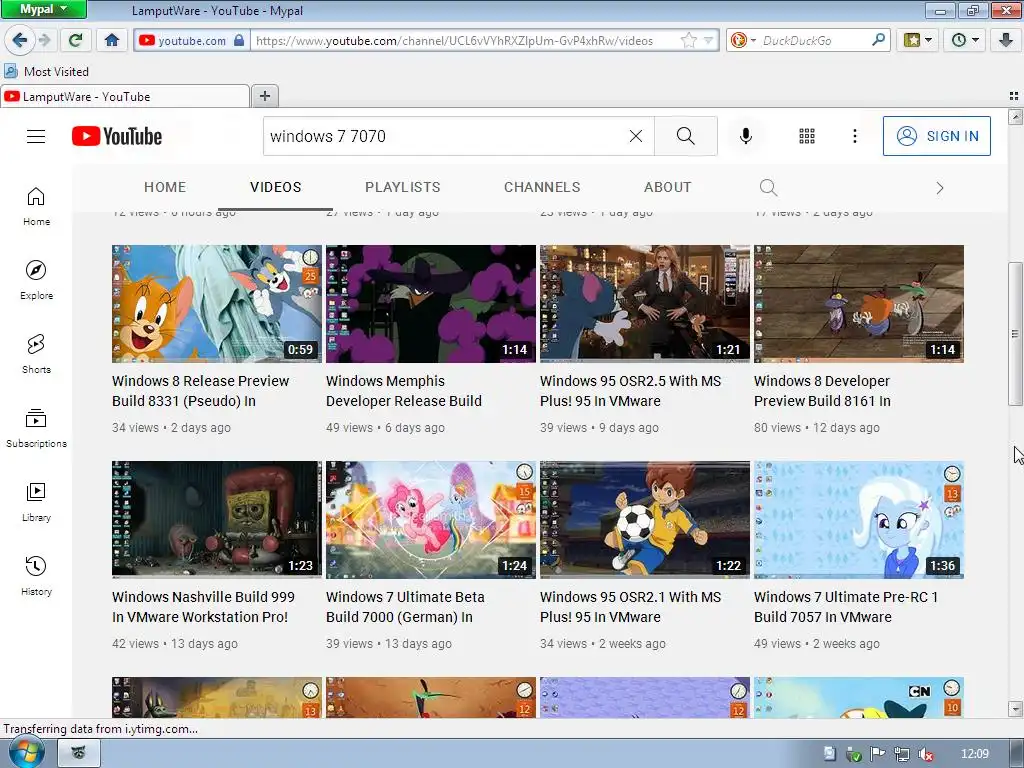Click the padlock site security icon
1024x768 pixels.
[x=239, y=40]
